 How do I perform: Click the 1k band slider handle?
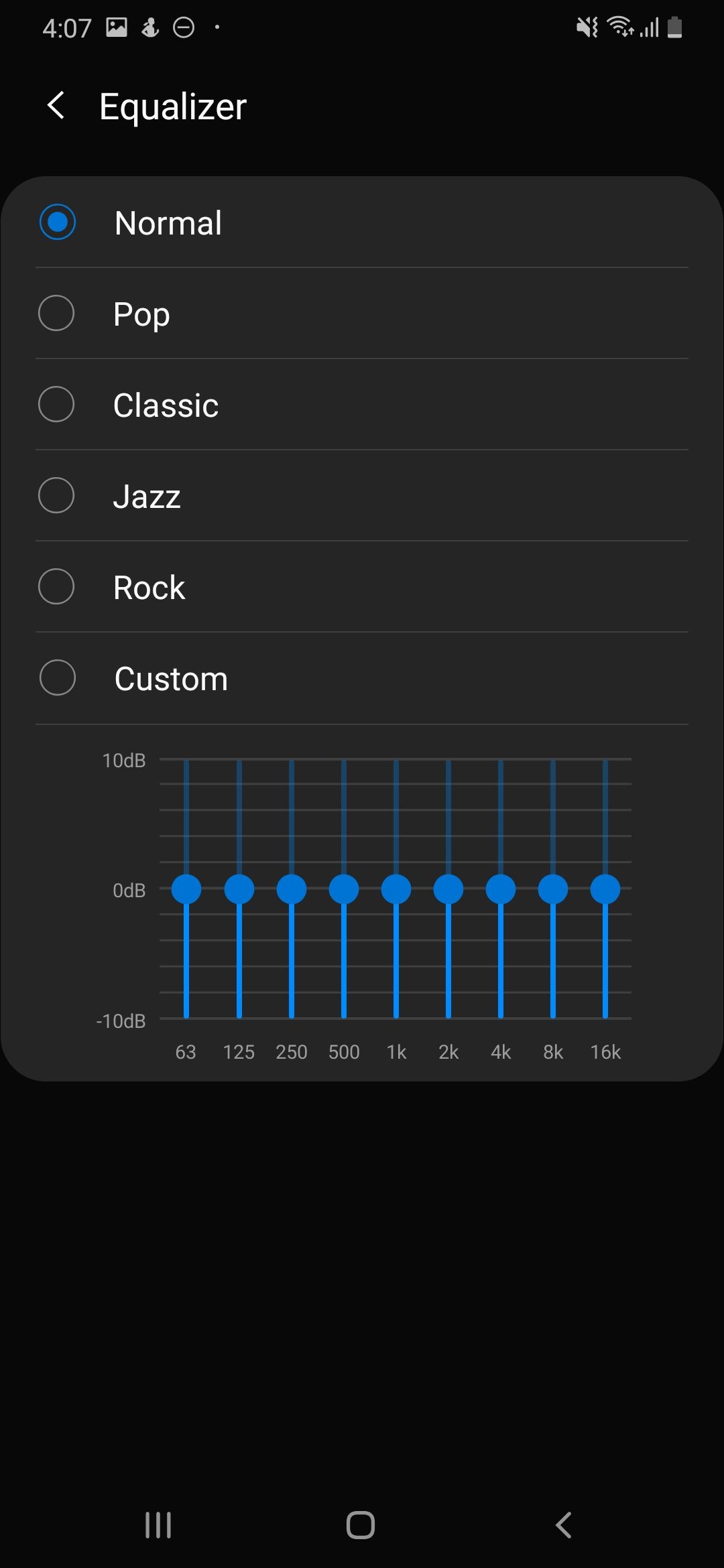point(396,889)
